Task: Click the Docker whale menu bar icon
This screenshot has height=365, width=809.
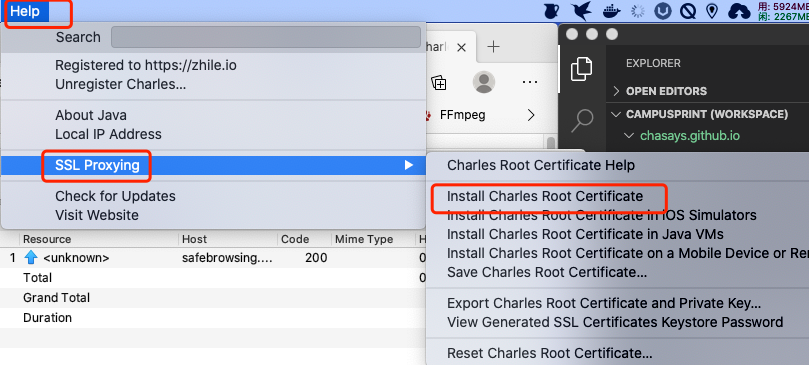Action: 610,11
